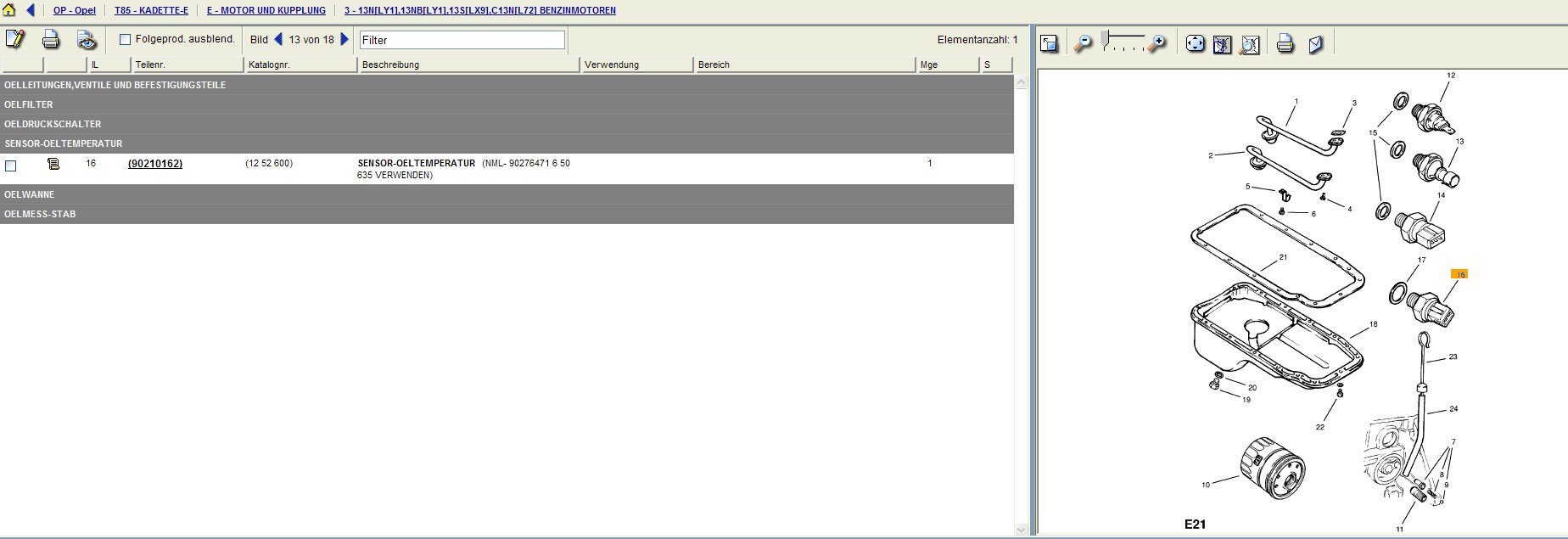Screen dimensions: 1568x539
Task: Open part number 90210162 link
Action: tap(154, 163)
